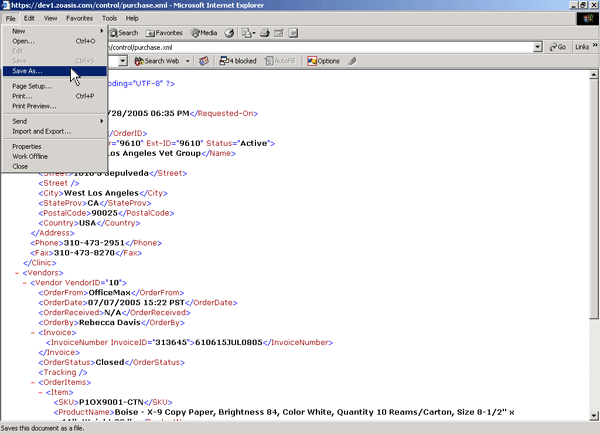Click the Mail toolbar icon
Image resolution: width=600 pixels, height=434 pixels.
pos(248,33)
